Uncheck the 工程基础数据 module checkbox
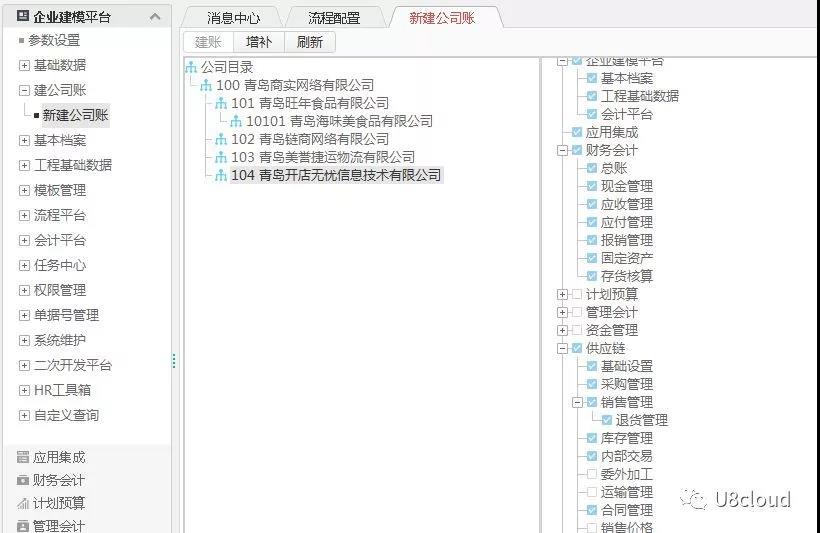The image size is (820, 533). 592,96
